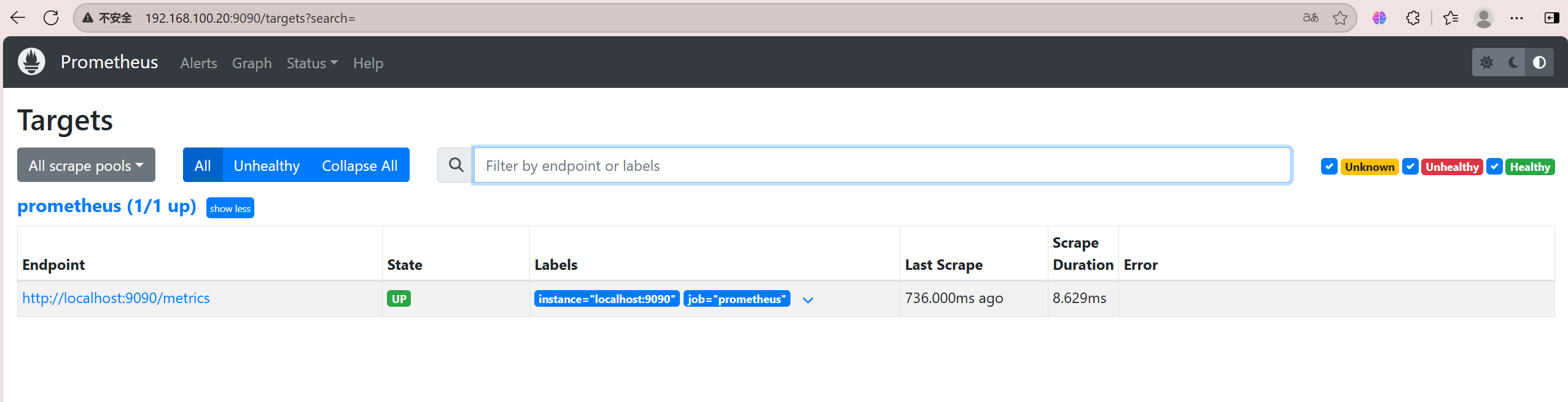Open the Graph page

tap(252, 63)
